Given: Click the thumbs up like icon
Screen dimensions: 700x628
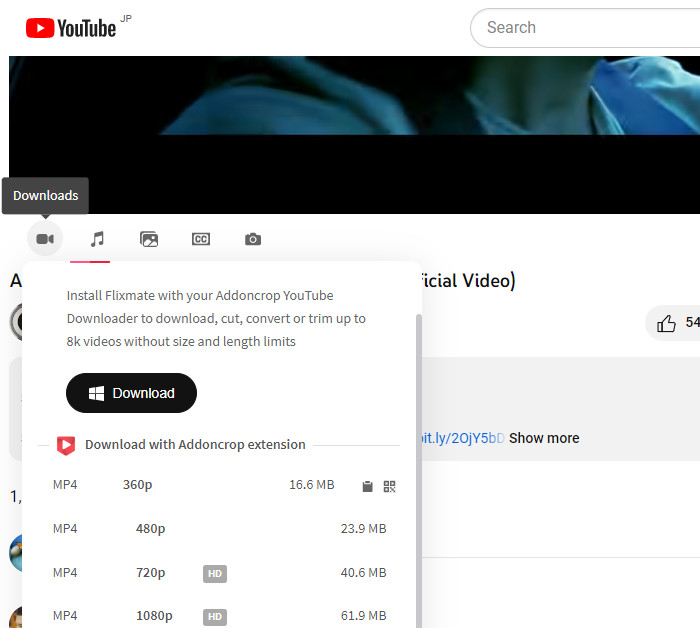Looking at the screenshot, I should 666,323.
